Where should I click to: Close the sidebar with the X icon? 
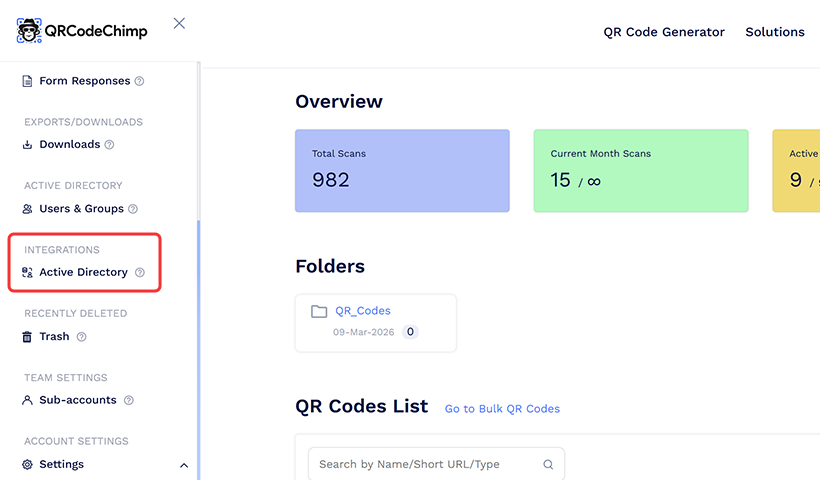coord(179,23)
